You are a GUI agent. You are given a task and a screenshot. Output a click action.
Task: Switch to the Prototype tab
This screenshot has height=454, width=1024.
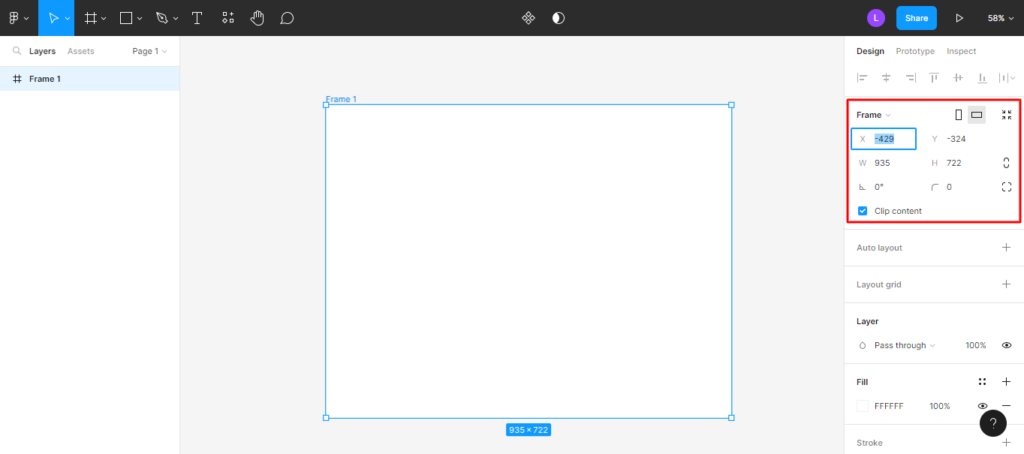pos(915,51)
